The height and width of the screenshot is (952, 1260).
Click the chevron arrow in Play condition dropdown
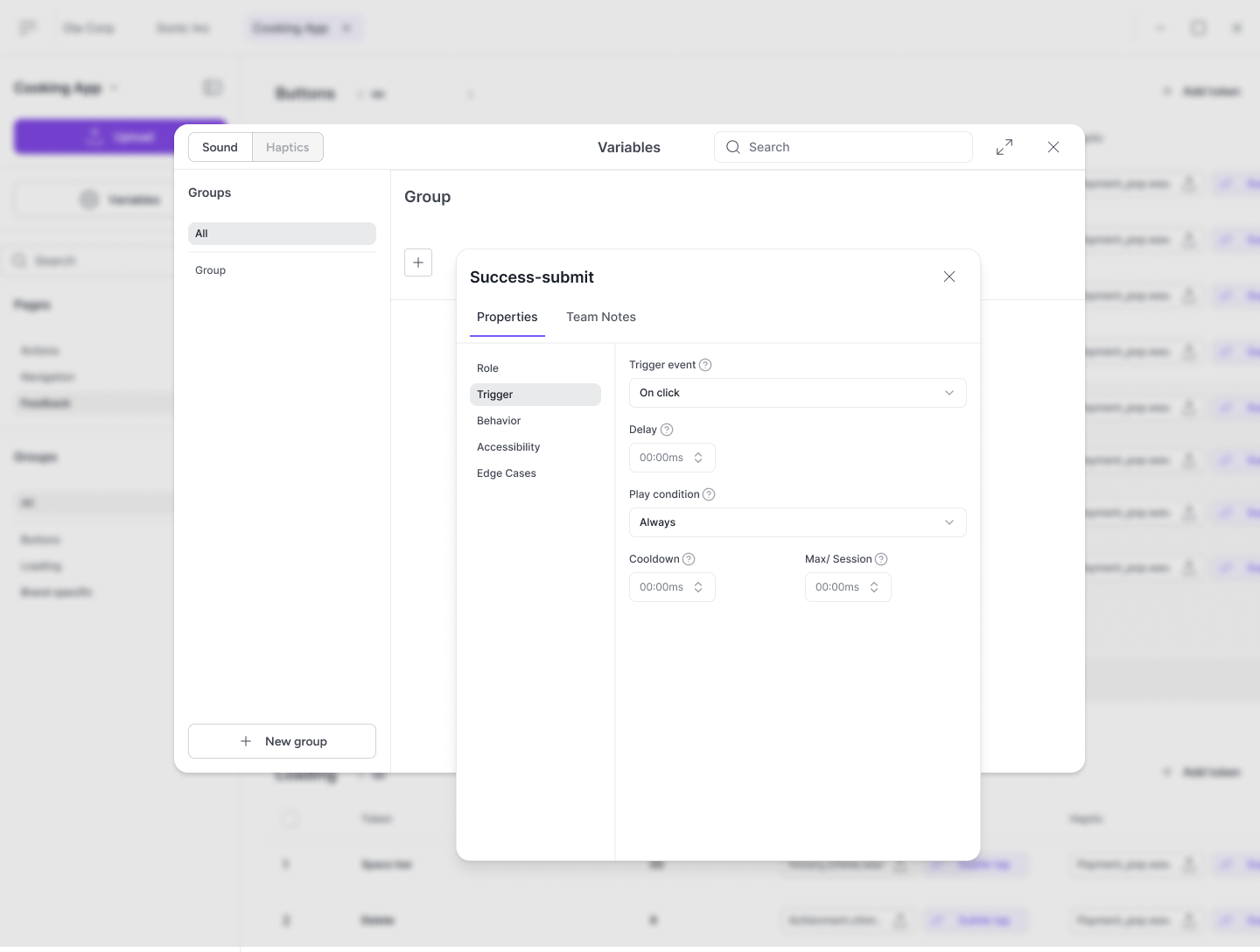[949, 522]
